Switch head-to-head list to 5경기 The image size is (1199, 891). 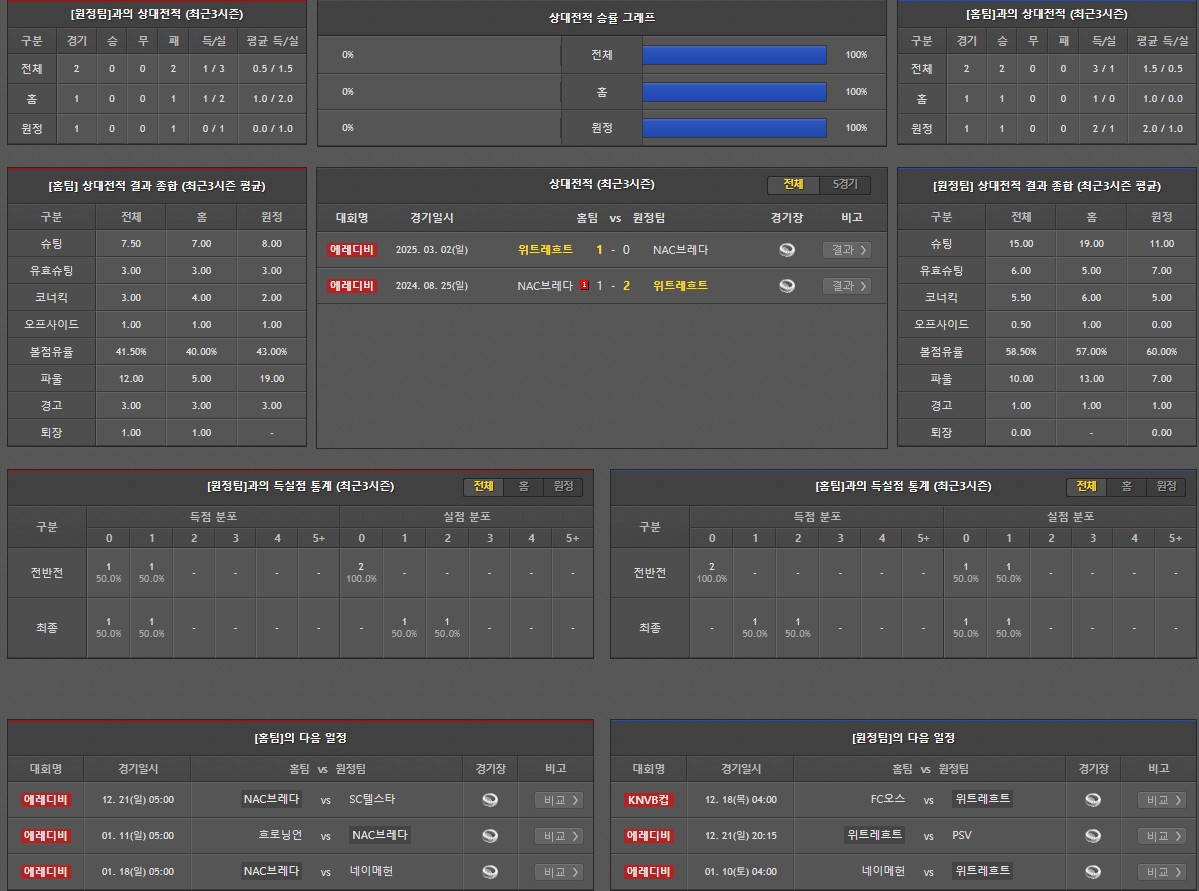(845, 185)
